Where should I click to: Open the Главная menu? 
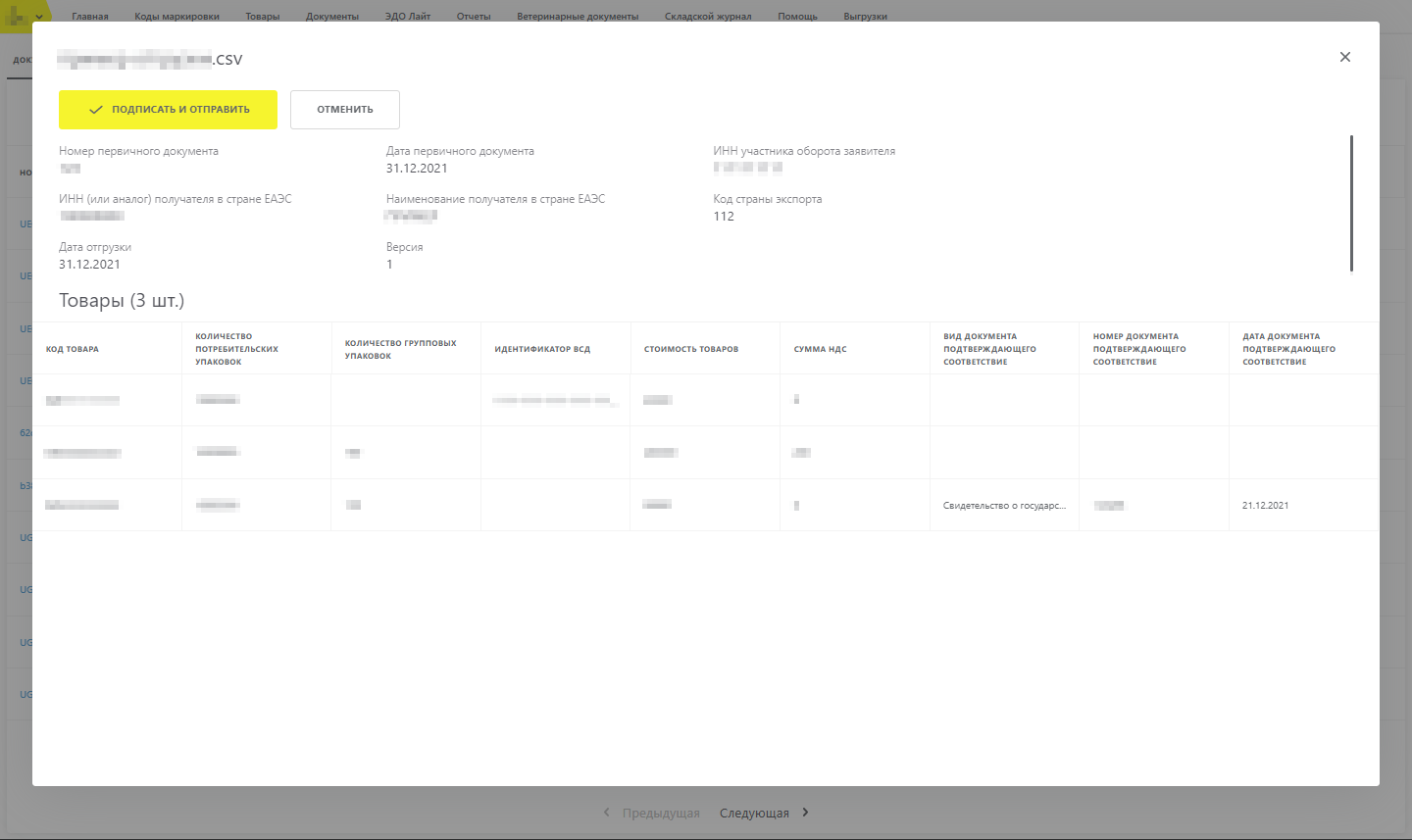[90, 17]
